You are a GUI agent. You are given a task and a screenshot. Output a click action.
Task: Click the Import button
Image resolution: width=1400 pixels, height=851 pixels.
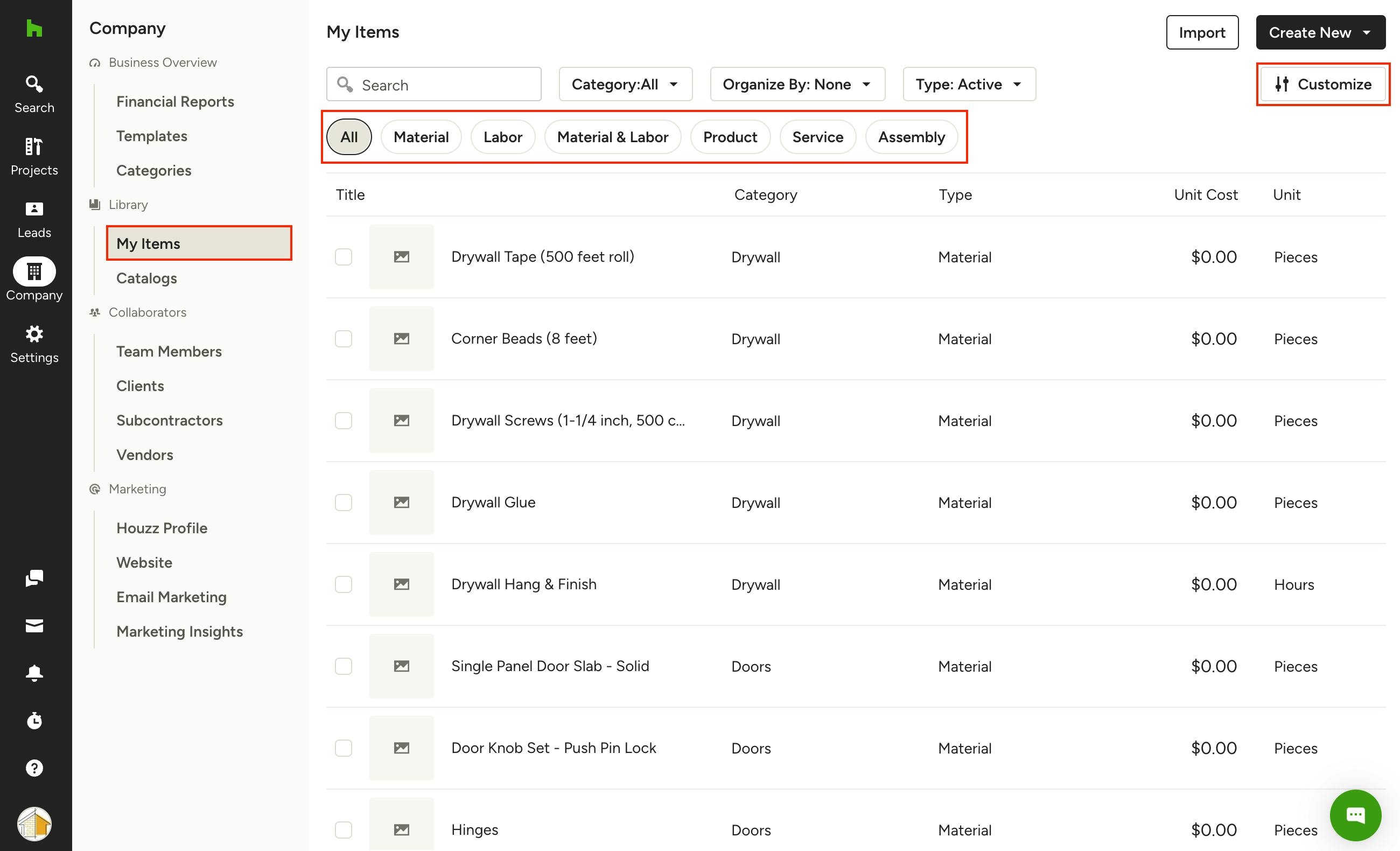(x=1202, y=32)
